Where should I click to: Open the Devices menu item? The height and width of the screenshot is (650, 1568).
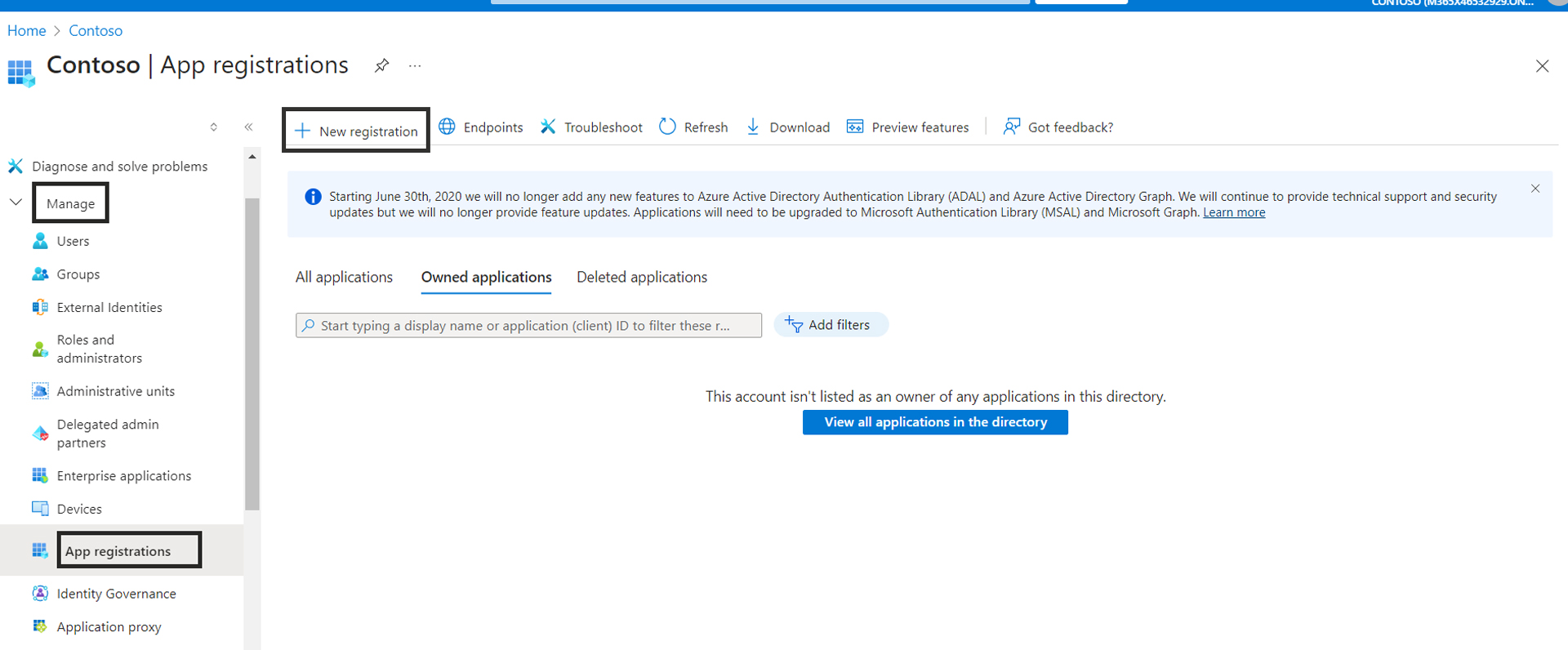point(79,509)
